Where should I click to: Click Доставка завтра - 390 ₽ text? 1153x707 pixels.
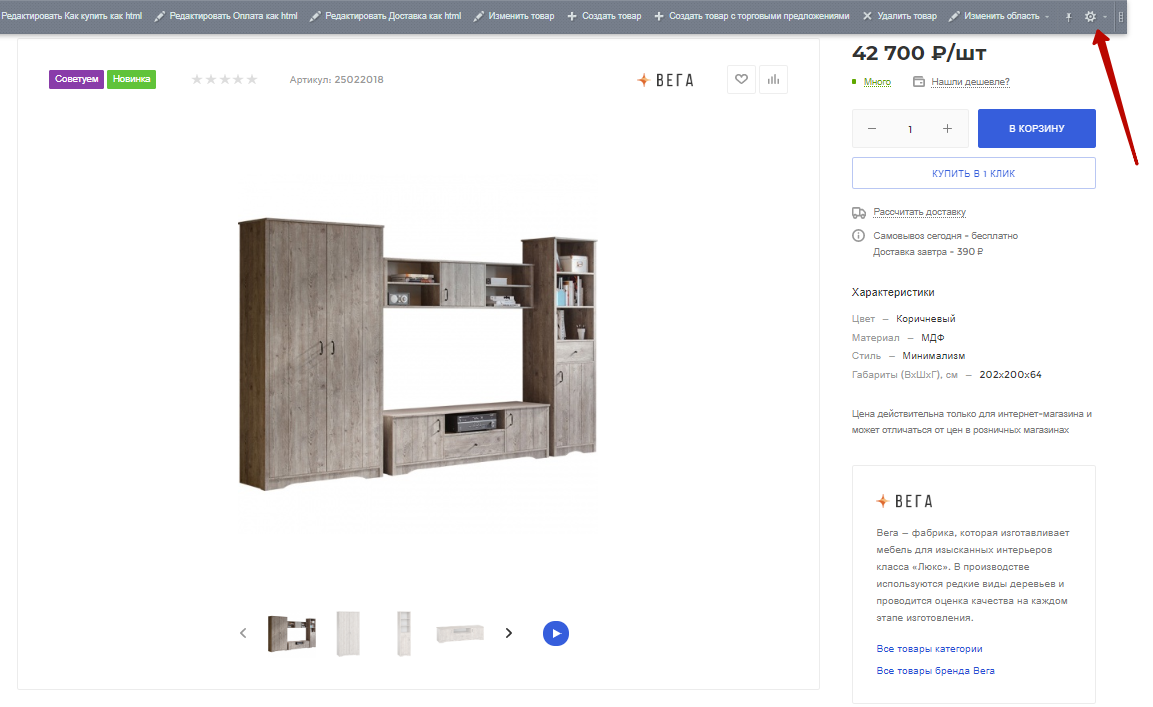[x=928, y=252]
